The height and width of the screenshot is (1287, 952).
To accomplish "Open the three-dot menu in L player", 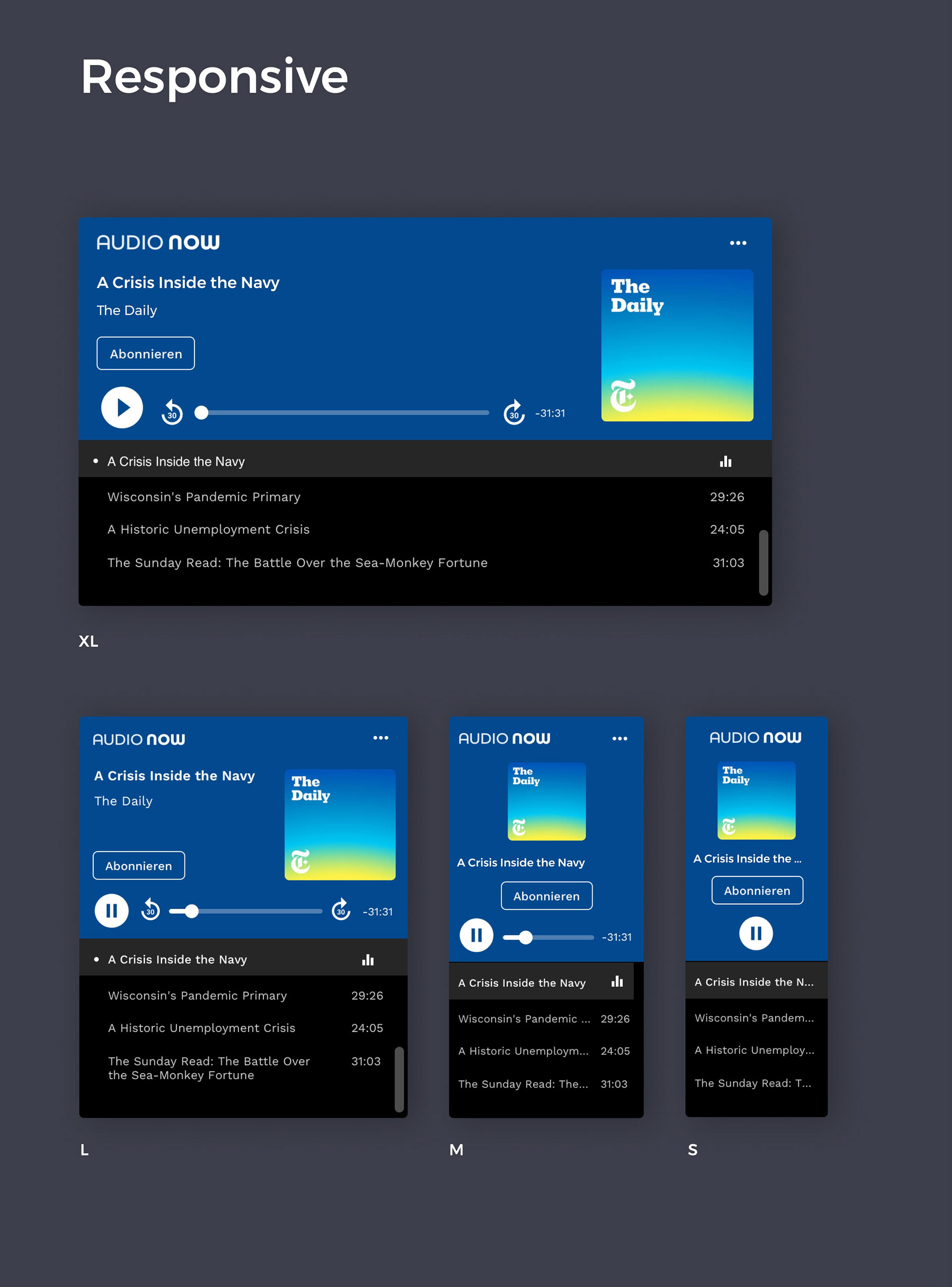I will (x=380, y=738).
